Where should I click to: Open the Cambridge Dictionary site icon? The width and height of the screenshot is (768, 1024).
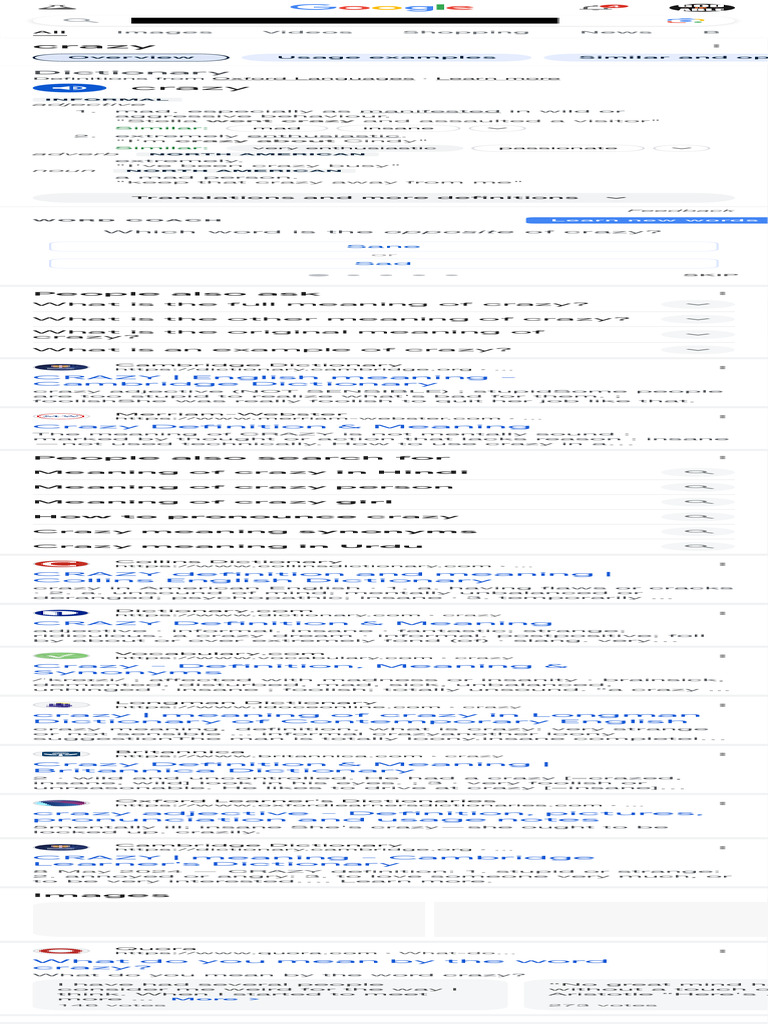click(x=61, y=367)
